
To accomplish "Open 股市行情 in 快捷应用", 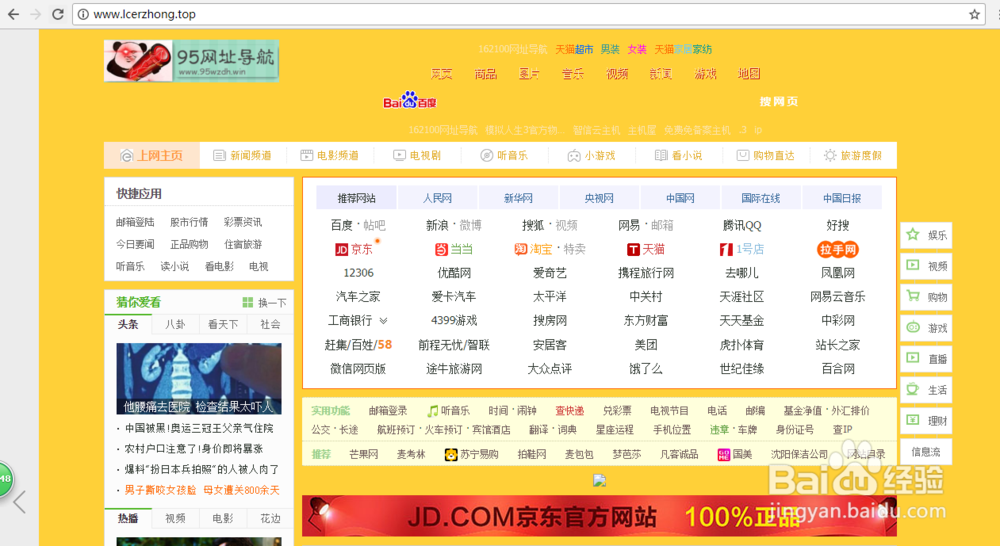I will (189, 222).
